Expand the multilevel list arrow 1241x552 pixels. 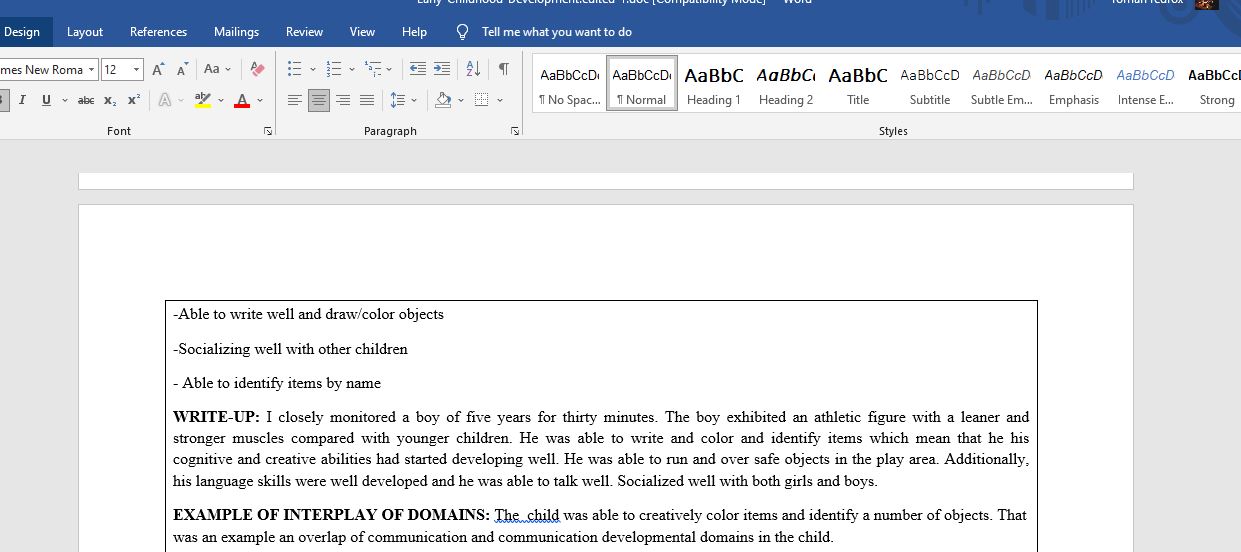click(x=390, y=70)
